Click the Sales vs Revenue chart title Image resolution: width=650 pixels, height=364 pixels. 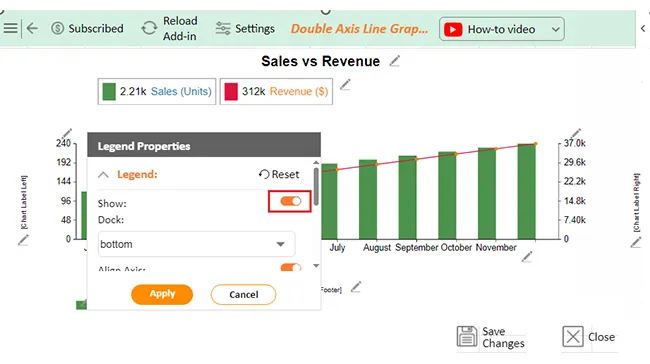coord(320,61)
